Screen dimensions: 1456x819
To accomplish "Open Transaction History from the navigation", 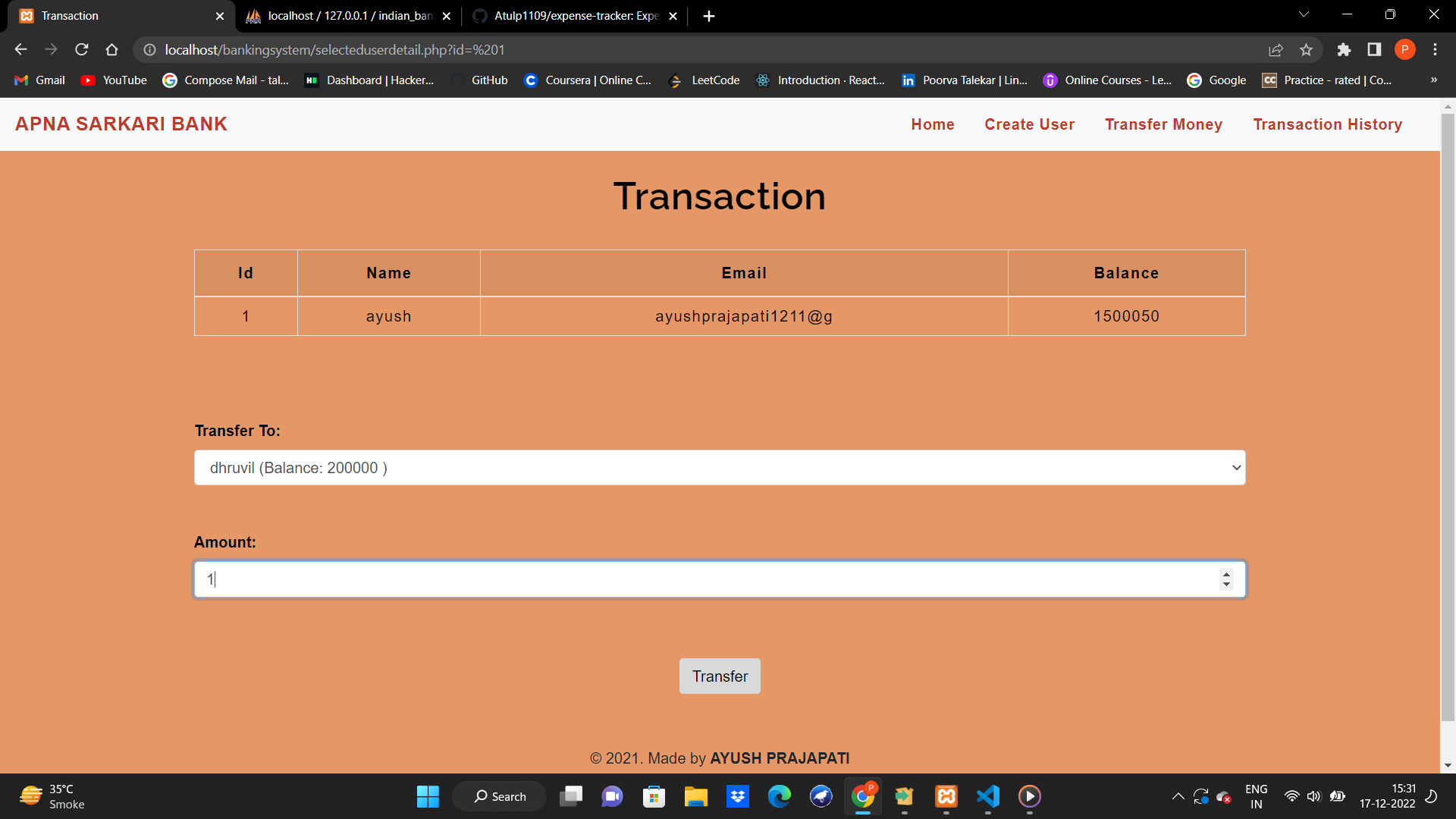I will [x=1328, y=124].
